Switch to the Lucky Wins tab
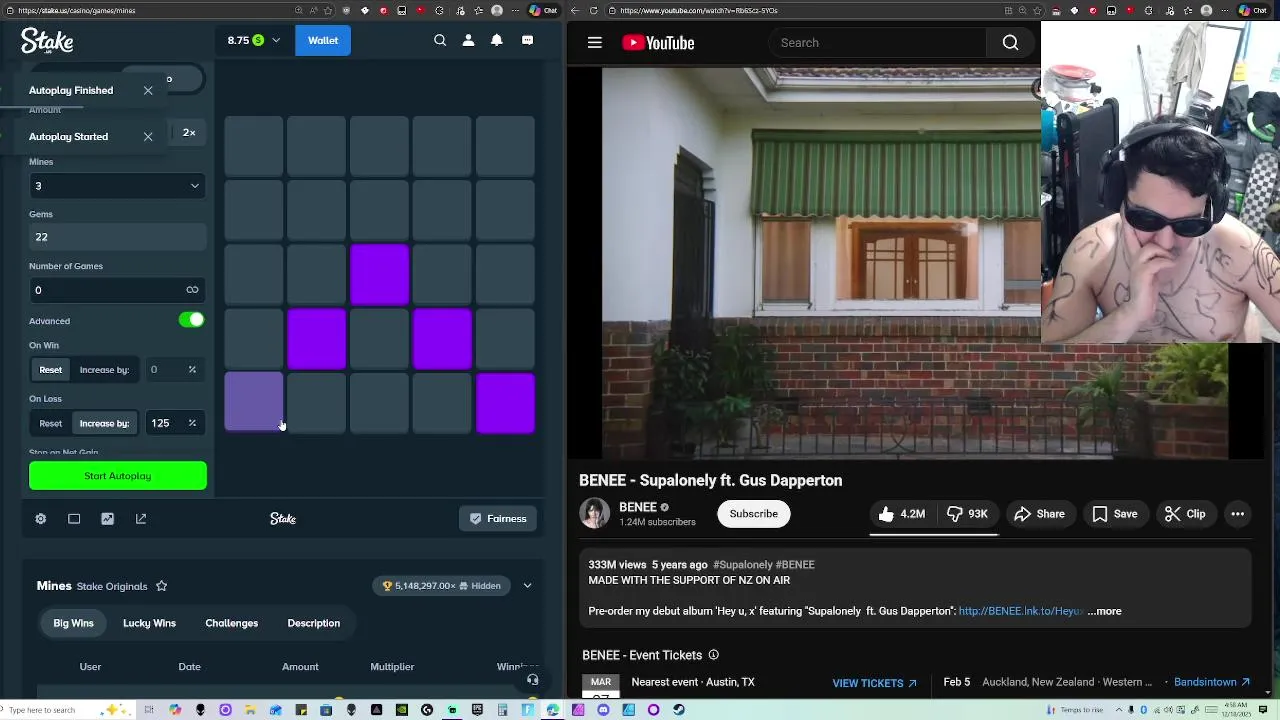The width and height of the screenshot is (1280, 720). pos(149,623)
